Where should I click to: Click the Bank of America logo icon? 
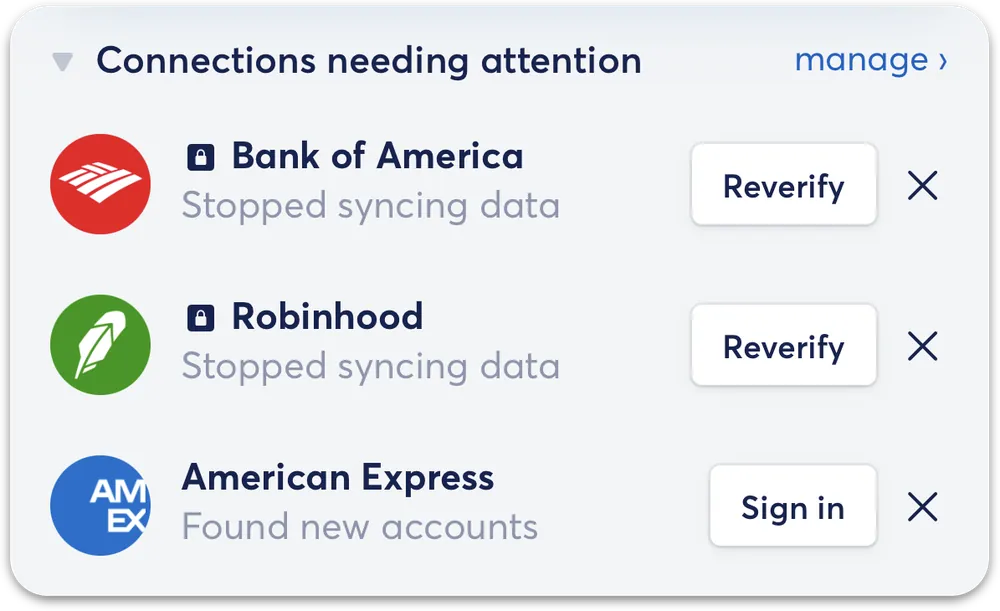[x=101, y=184]
